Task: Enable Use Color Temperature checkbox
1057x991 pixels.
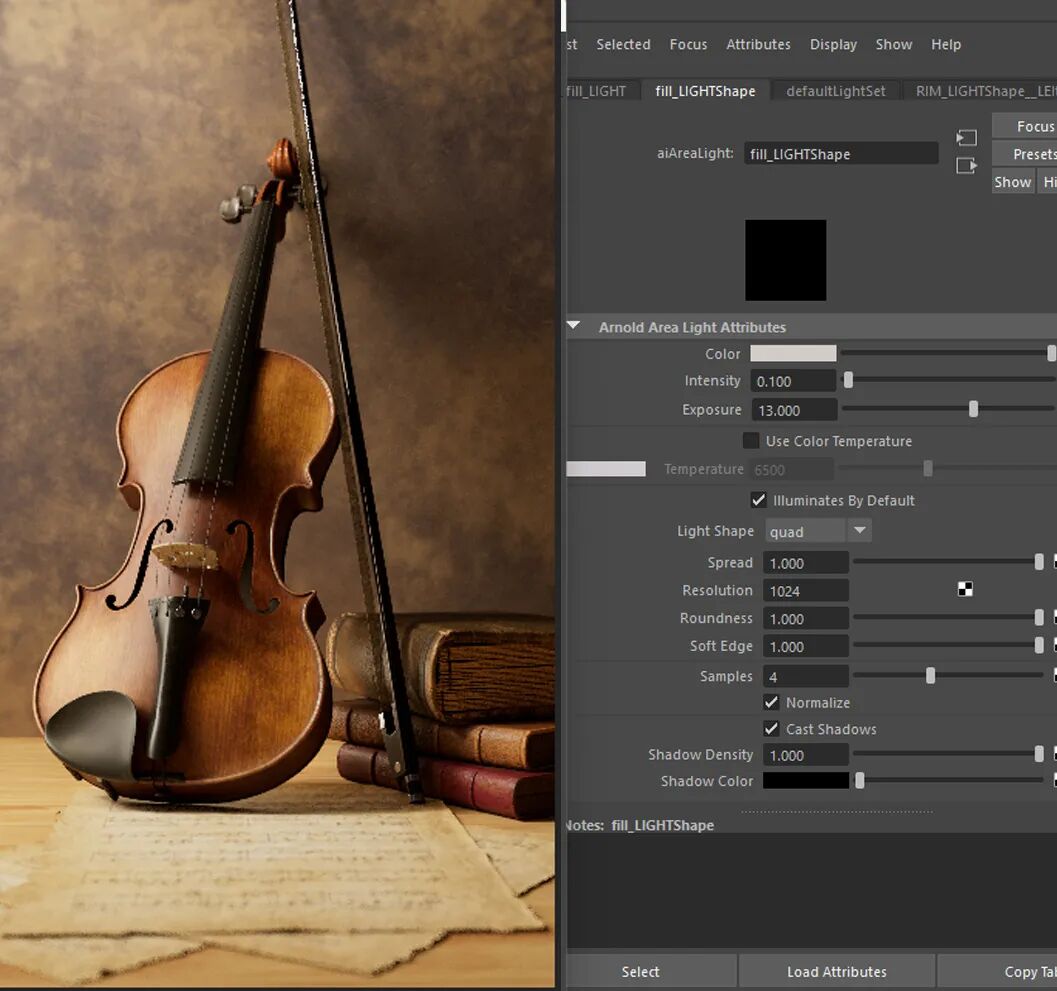Action: pyautogui.click(x=751, y=441)
